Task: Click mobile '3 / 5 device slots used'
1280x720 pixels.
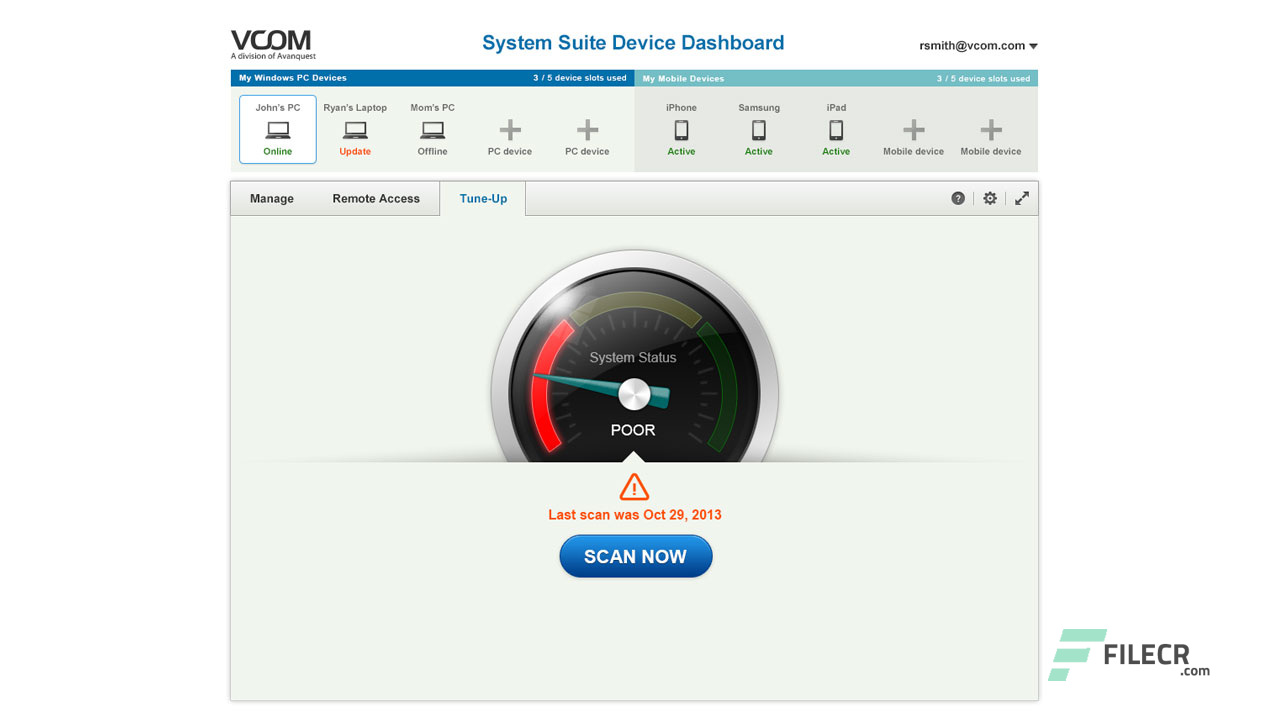Action: point(983,78)
